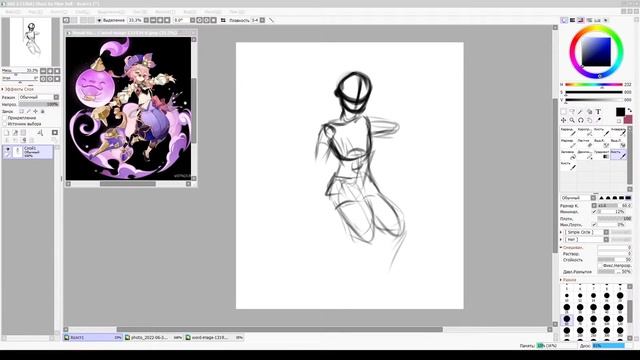
Task: Click zoom out button in navigator panel
Action: pos(43,71)
